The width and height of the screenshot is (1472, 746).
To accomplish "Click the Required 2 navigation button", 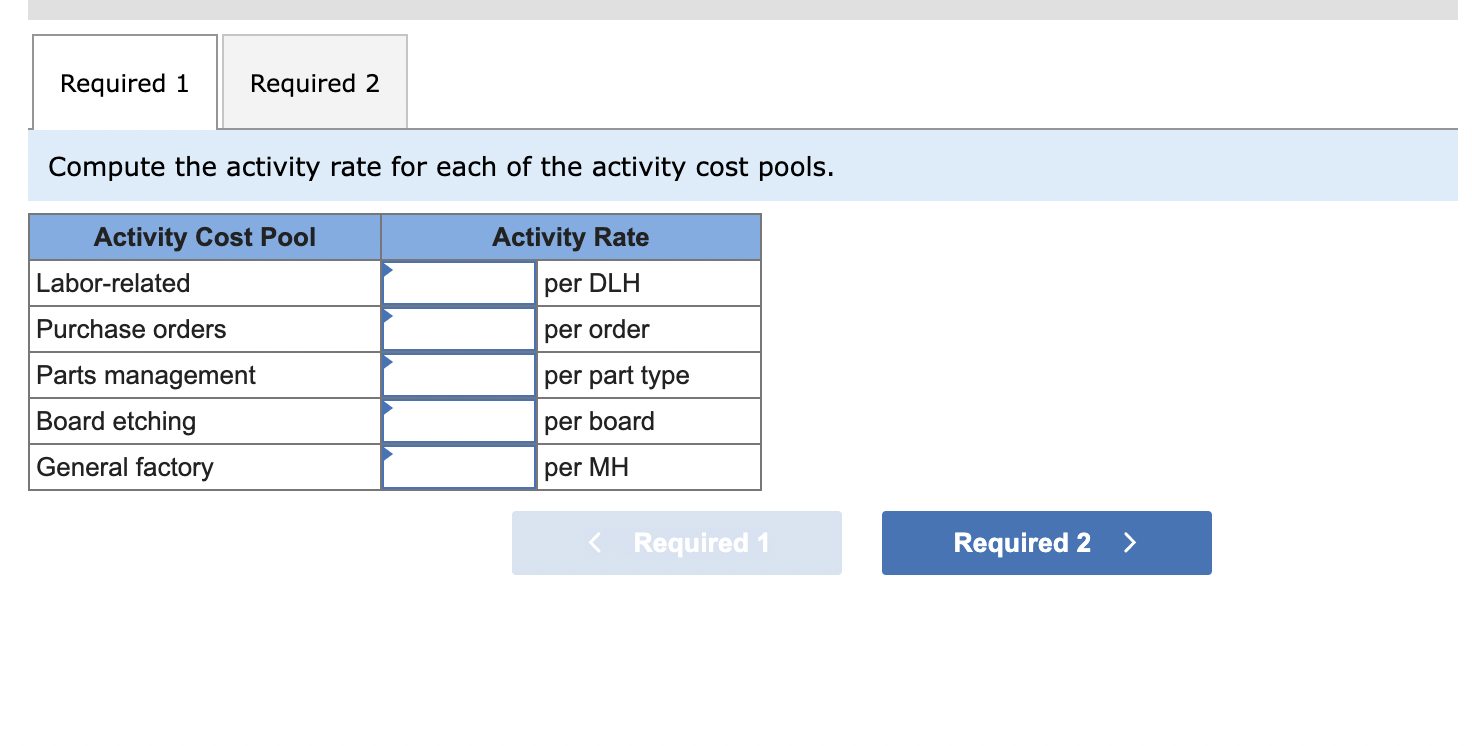I will tap(1046, 542).
